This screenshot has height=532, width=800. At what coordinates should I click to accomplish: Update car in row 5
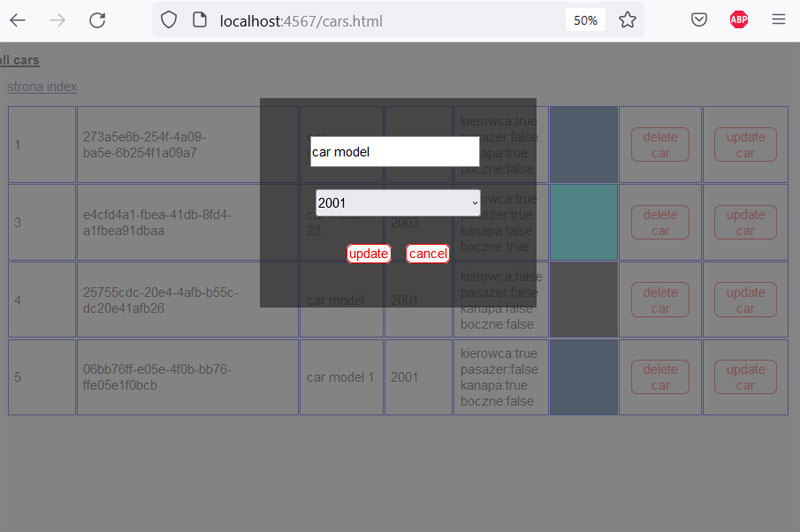745,377
